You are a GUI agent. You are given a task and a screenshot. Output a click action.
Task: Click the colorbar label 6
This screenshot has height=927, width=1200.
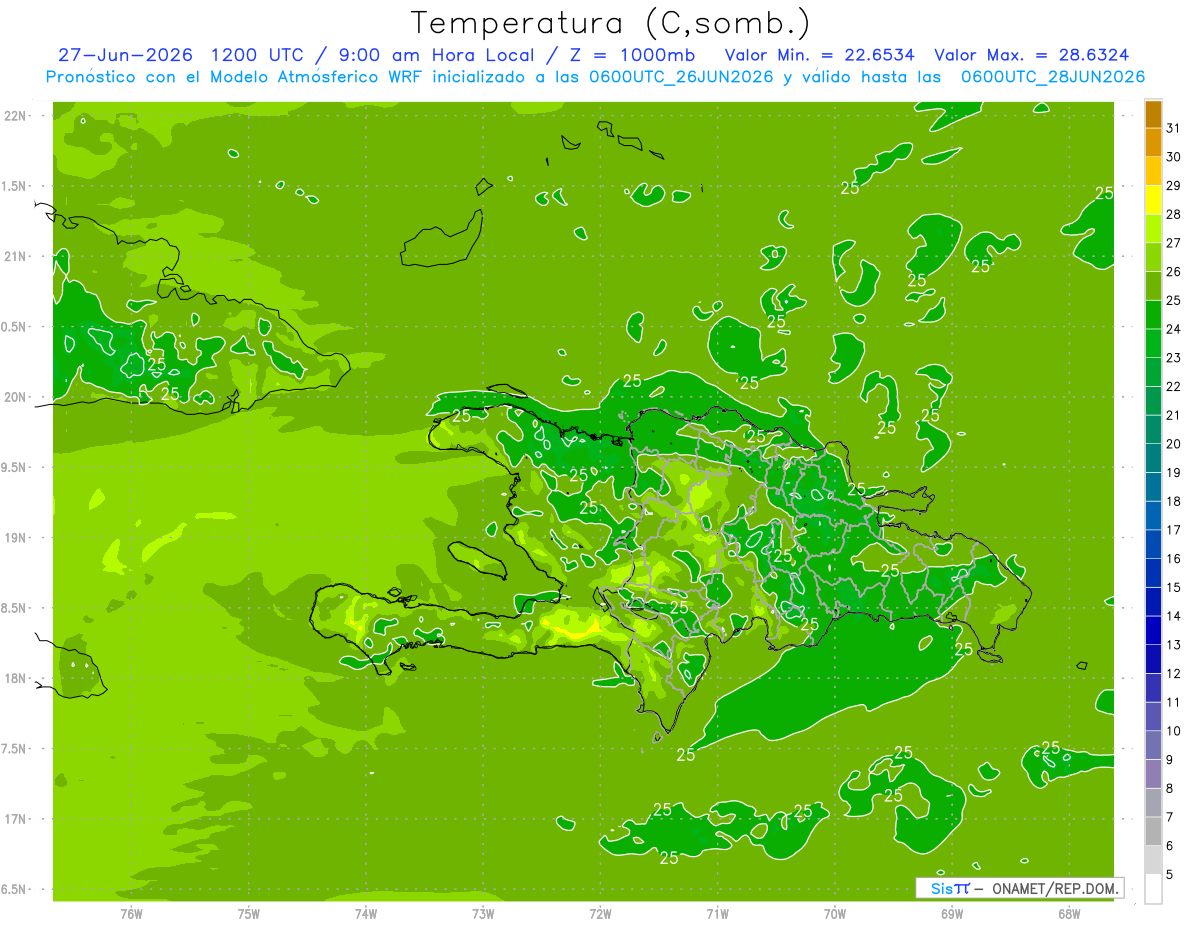click(1170, 846)
